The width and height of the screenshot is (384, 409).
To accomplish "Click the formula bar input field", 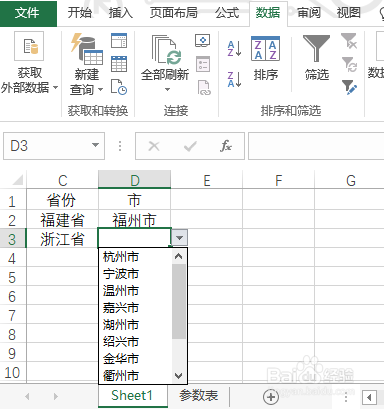I will pyautogui.click(x=316, y=146).
